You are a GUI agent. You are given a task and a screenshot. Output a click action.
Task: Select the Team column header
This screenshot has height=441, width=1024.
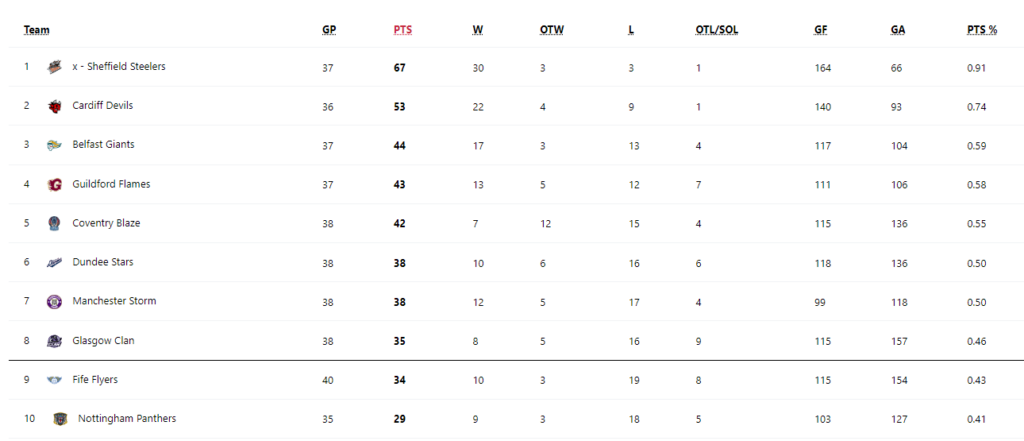37,30
